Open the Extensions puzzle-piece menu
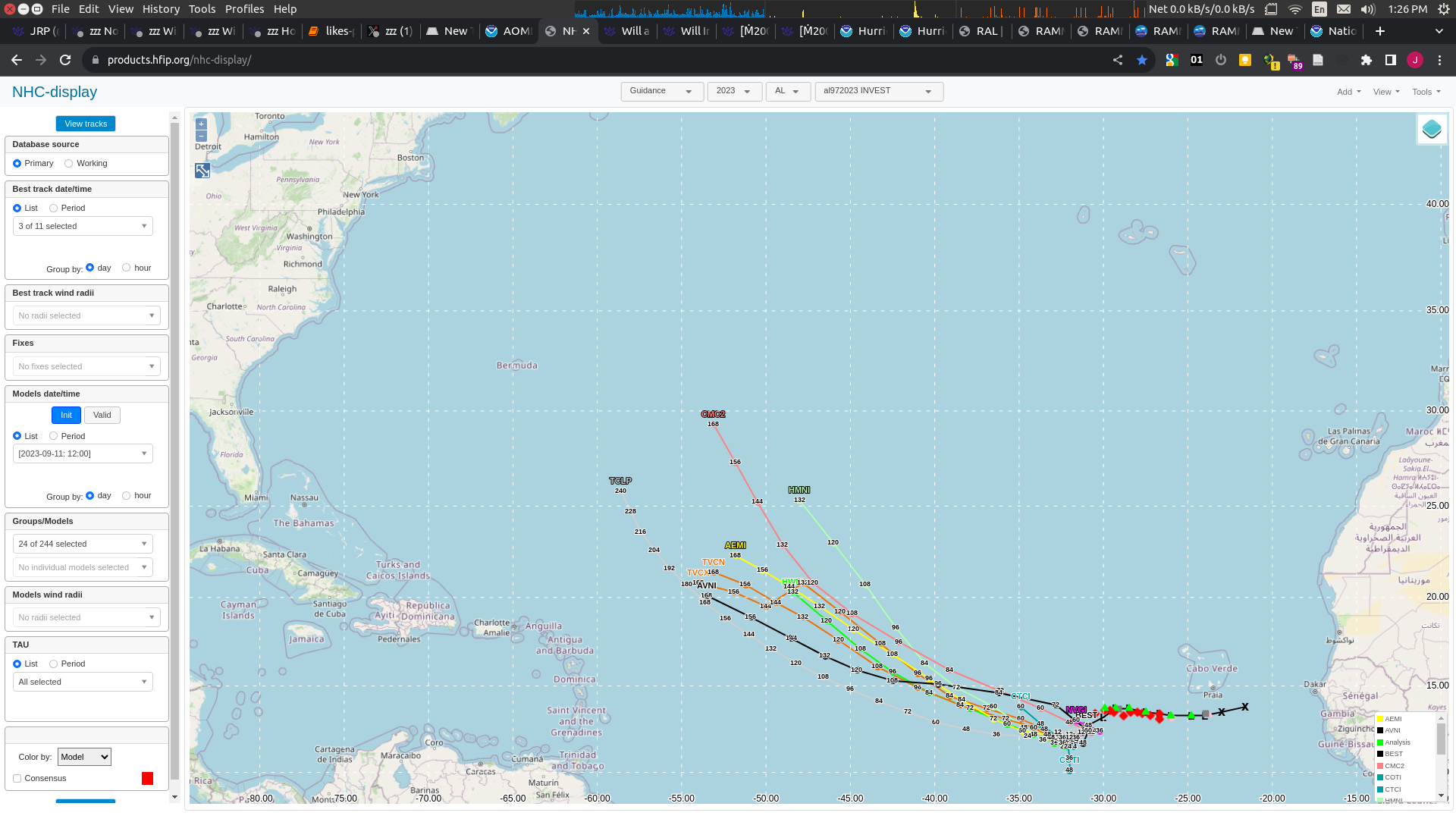The height and width of the screenshot is (819, 1456). point(1367,60)
